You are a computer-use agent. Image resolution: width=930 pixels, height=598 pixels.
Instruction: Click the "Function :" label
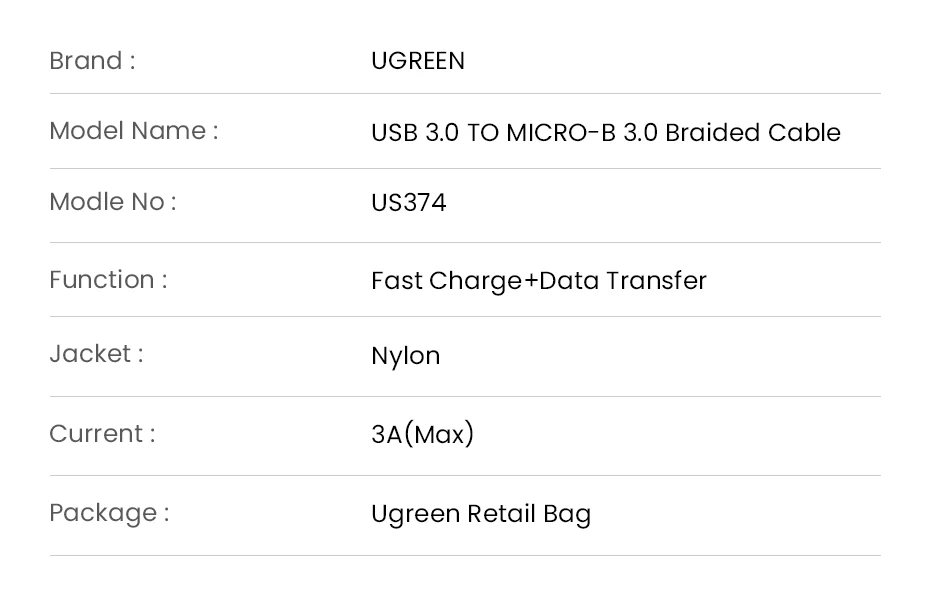click(x=108, y=280)
